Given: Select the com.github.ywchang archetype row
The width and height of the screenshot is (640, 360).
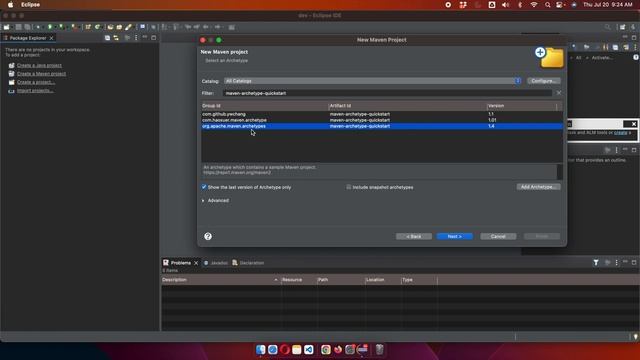Looking at the screenshot, I should coord(382,114).
